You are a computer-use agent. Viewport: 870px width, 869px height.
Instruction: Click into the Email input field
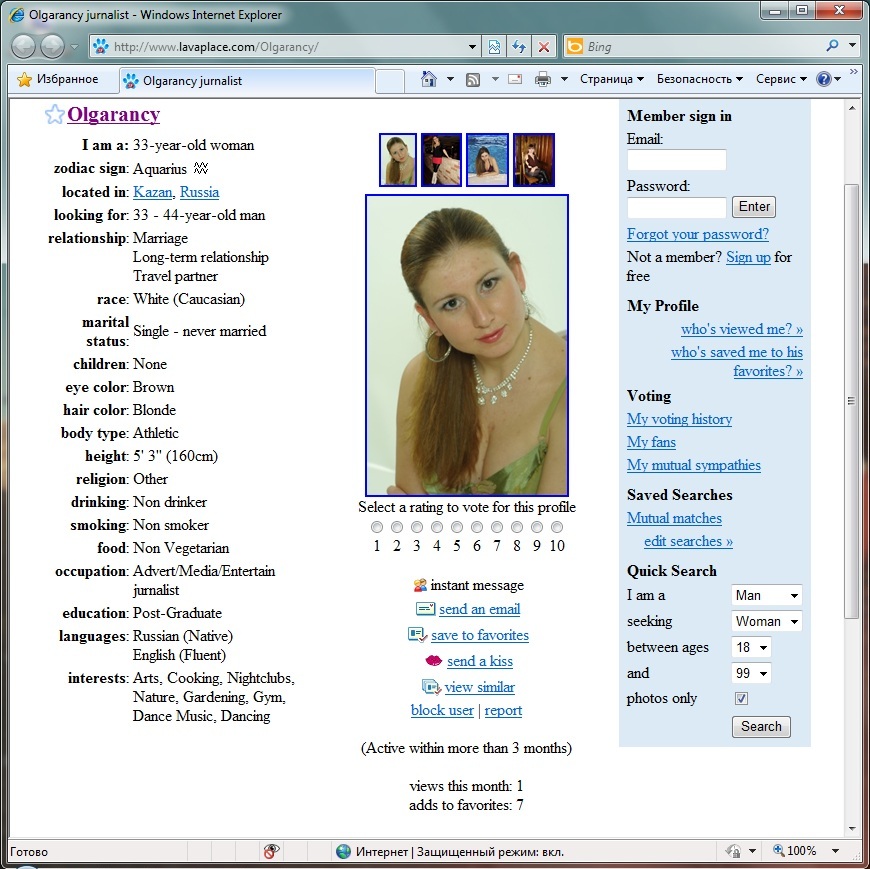(x=676, y=160)
